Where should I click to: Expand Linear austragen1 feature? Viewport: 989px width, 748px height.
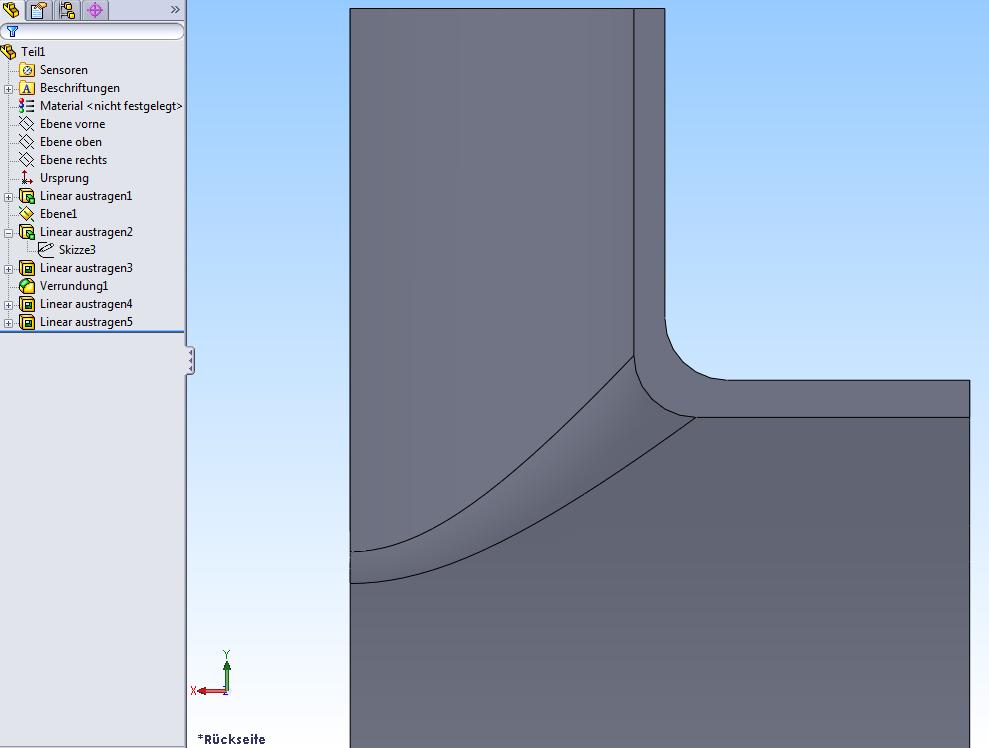8,197
